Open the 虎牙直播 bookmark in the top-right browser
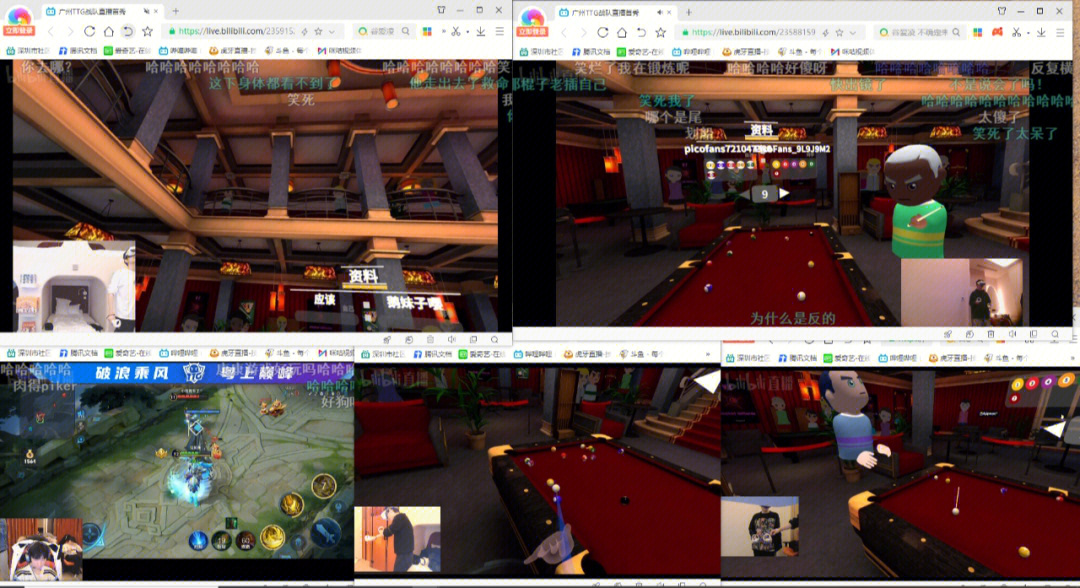 pyautogui.click(x=745, y=52)
